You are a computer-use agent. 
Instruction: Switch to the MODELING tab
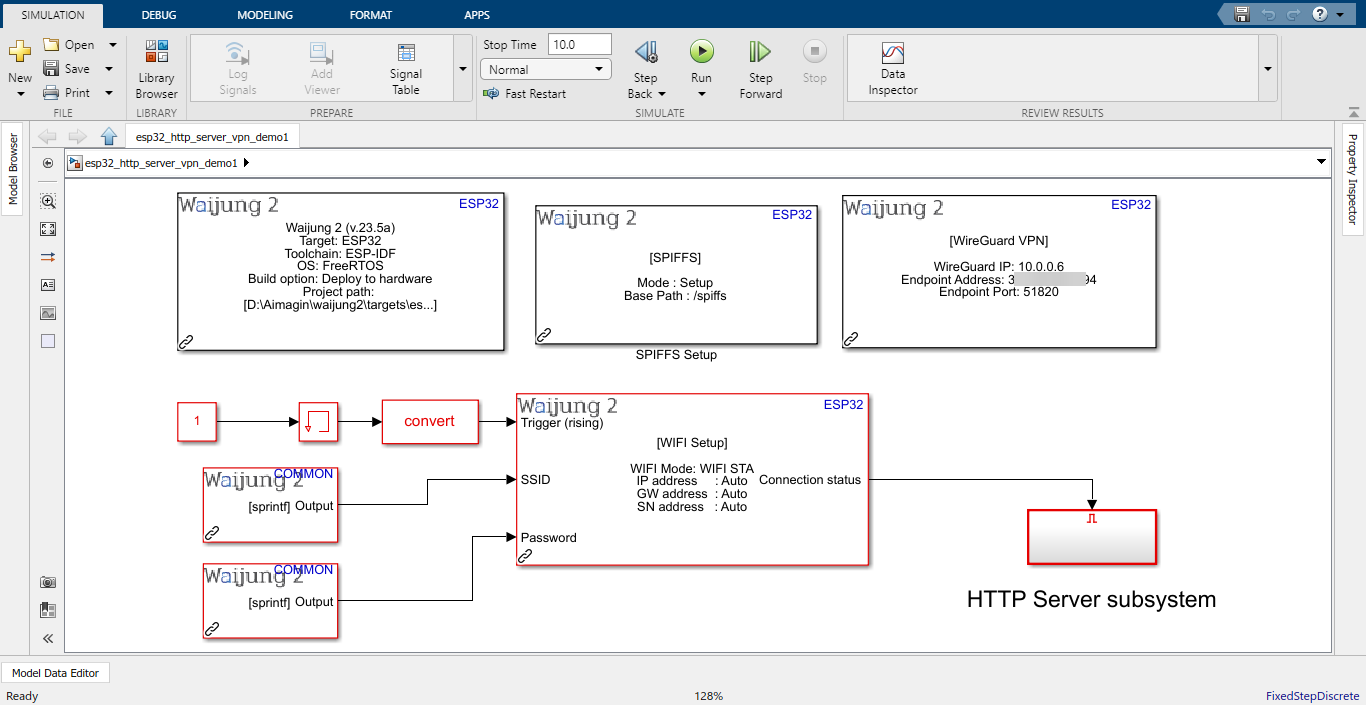pyautogui.click(x=265, y=15)
